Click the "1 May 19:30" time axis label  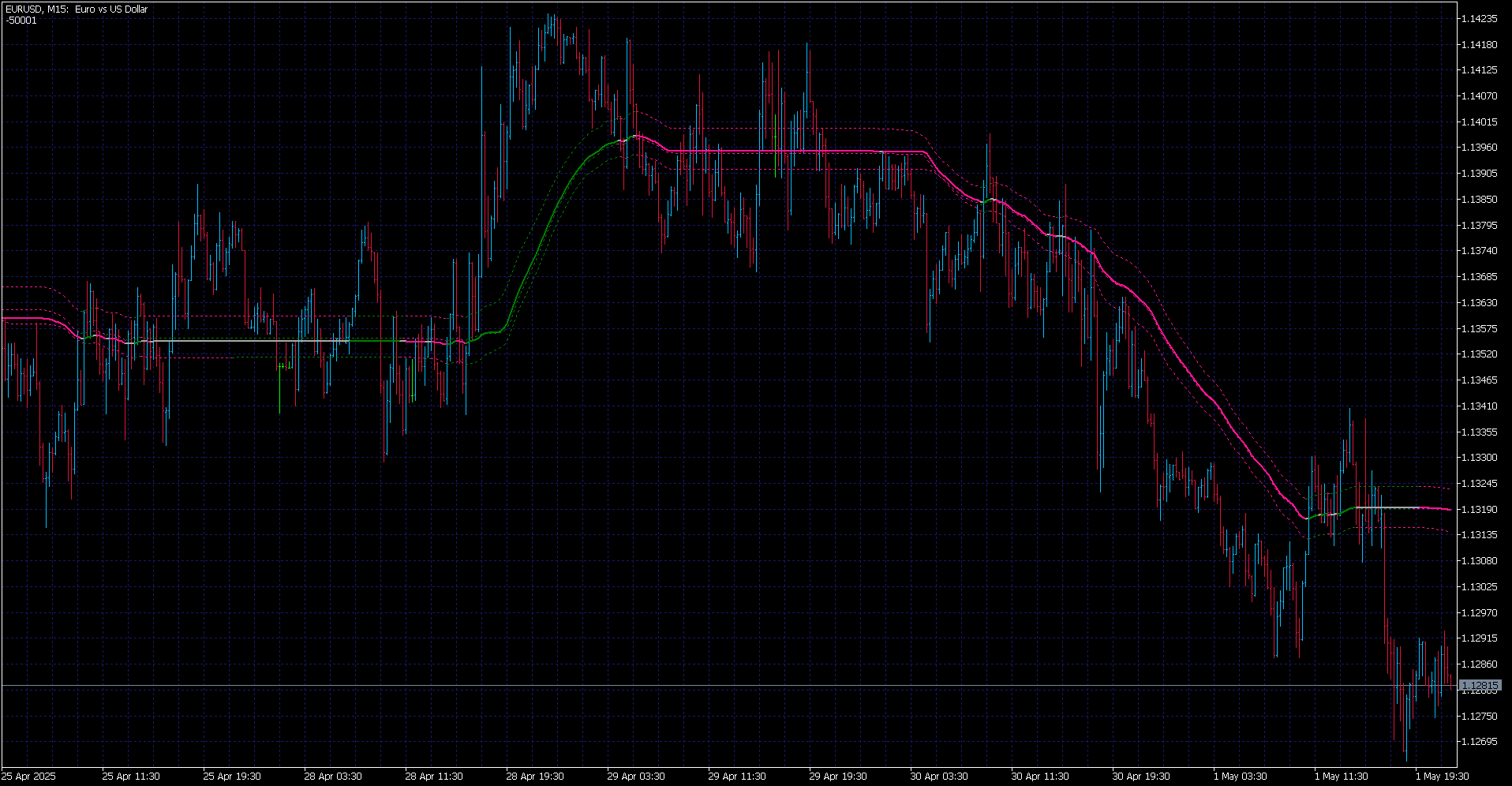[1442, 777]
